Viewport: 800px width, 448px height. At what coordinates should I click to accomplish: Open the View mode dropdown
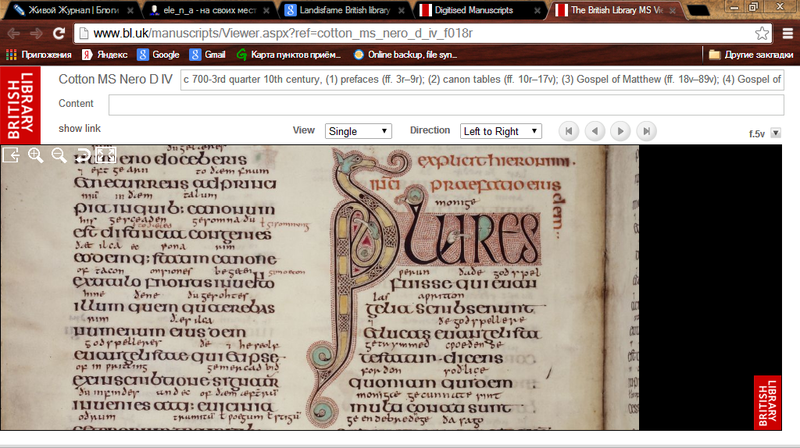(x=358, y=131)
